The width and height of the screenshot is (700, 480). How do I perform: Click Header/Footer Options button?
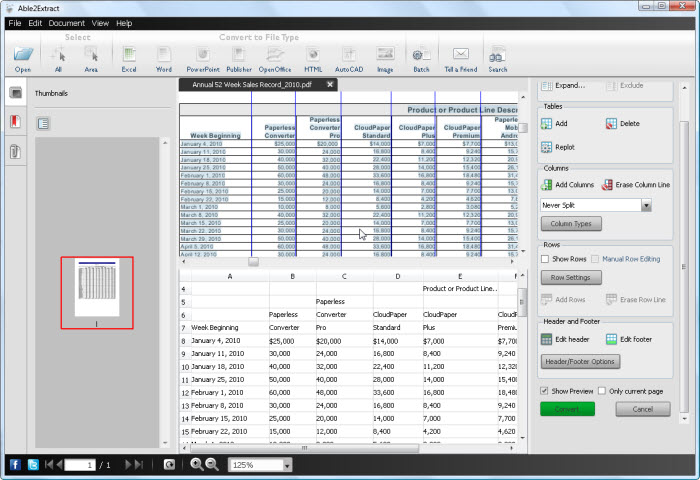[580, 361]
